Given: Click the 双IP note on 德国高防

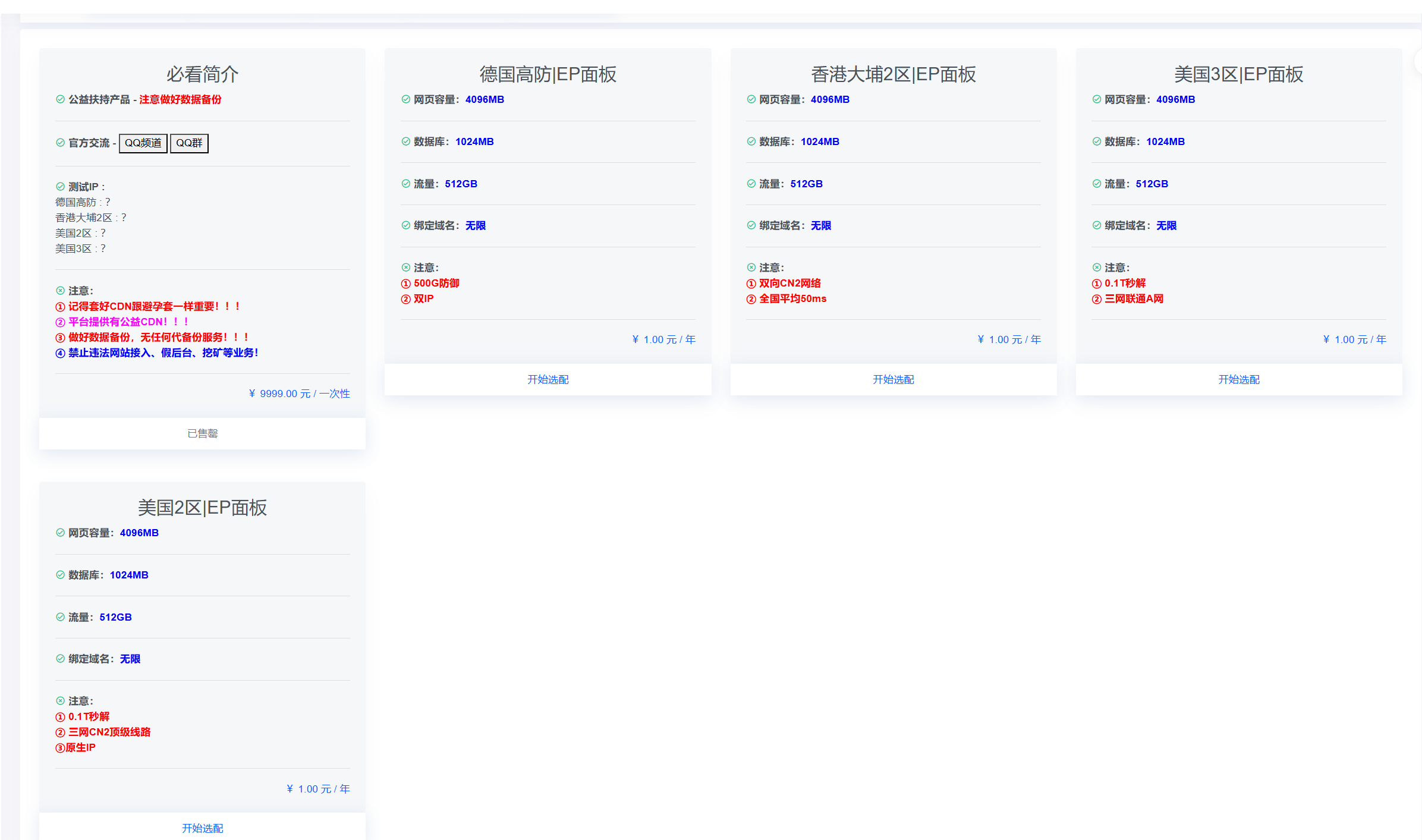Looking at the screenshot, I should click(x=423, y=298).
